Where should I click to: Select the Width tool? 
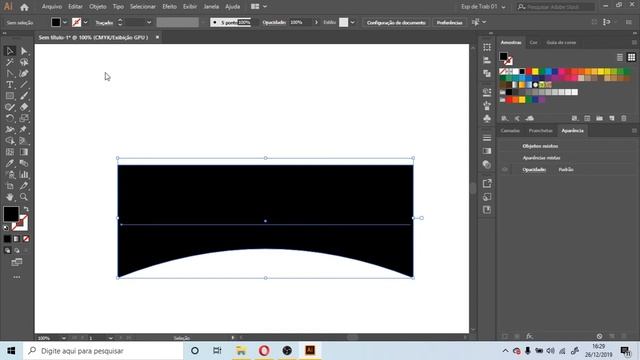[x=10, y=129]
